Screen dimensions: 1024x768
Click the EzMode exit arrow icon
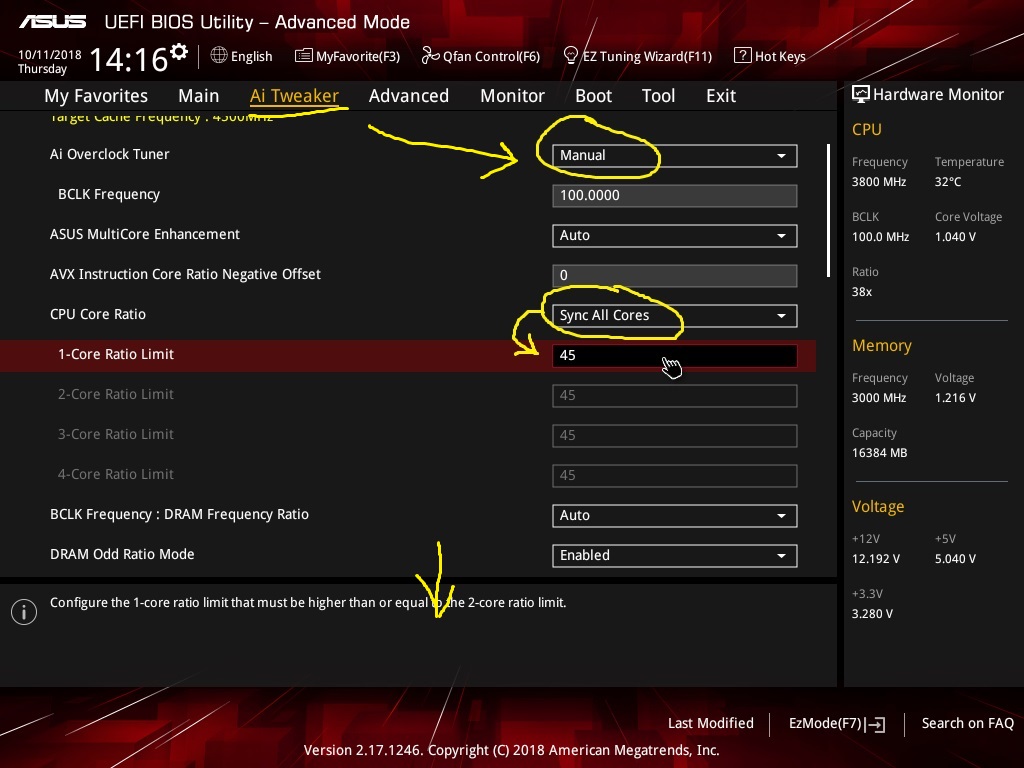point(875,724)
